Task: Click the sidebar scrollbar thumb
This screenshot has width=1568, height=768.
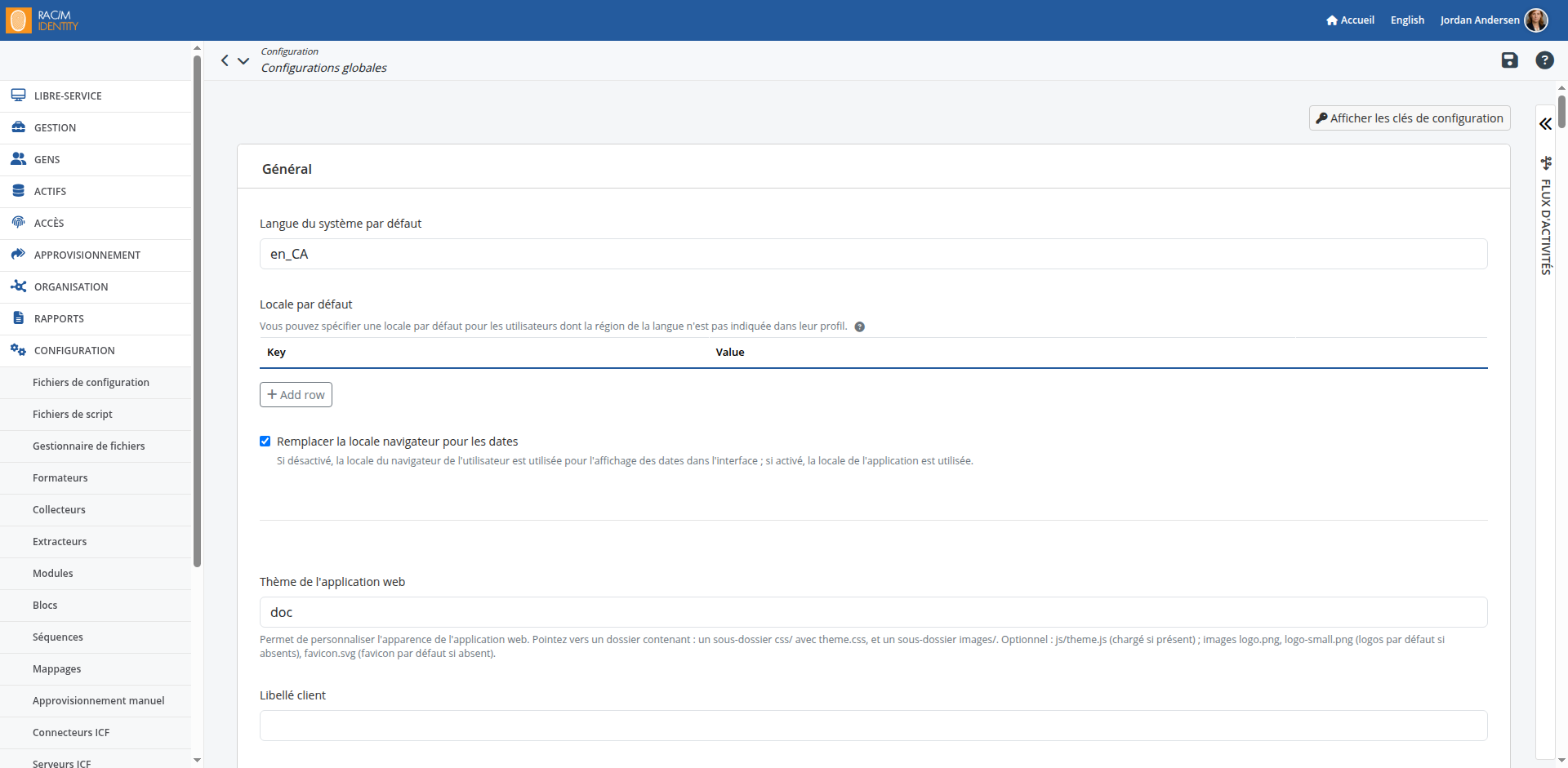Action: pos(197,311)
